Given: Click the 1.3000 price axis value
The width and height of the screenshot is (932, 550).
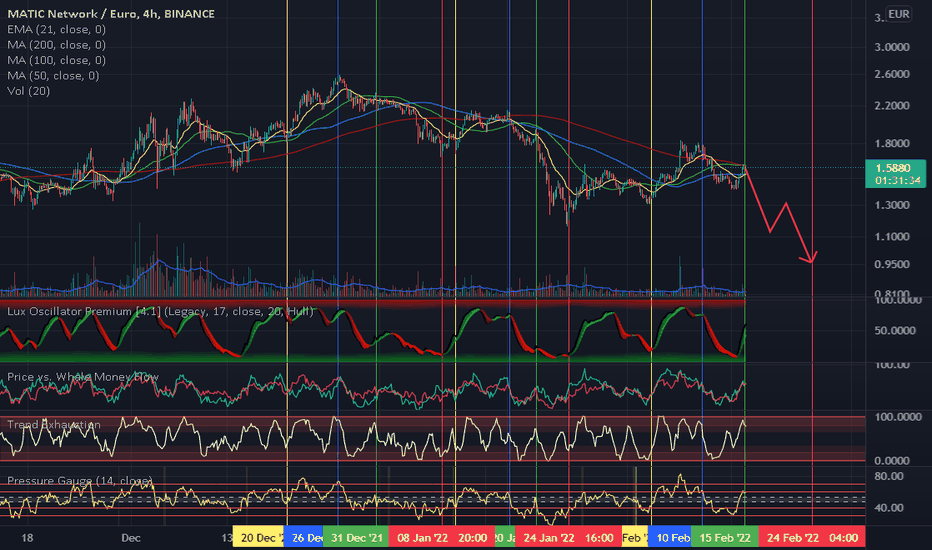Looking at the screenshot, I should (892, 205).
